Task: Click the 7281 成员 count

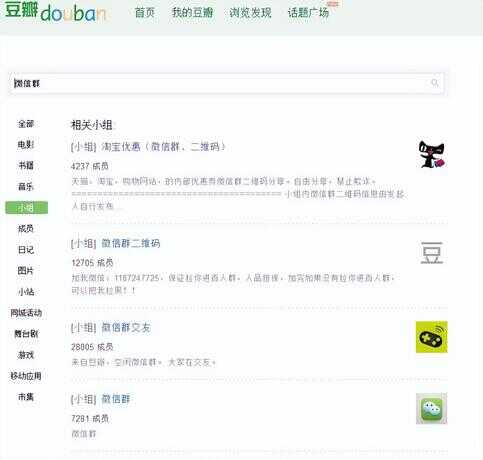Action: [90, 418]
